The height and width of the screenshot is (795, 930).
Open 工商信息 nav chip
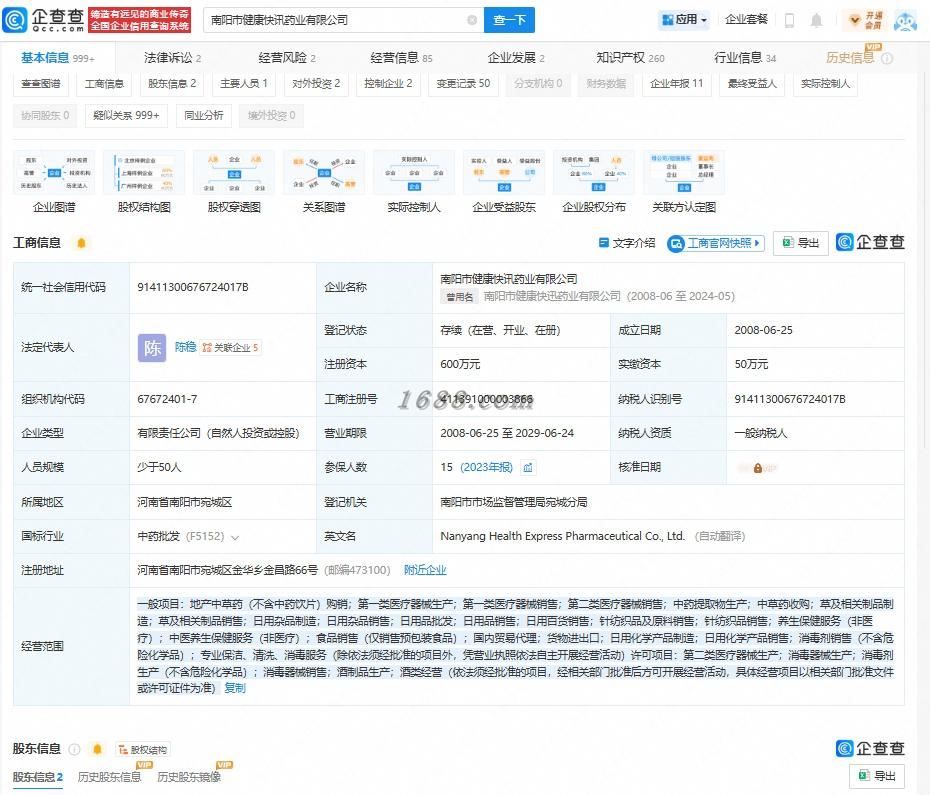[104, 84]
